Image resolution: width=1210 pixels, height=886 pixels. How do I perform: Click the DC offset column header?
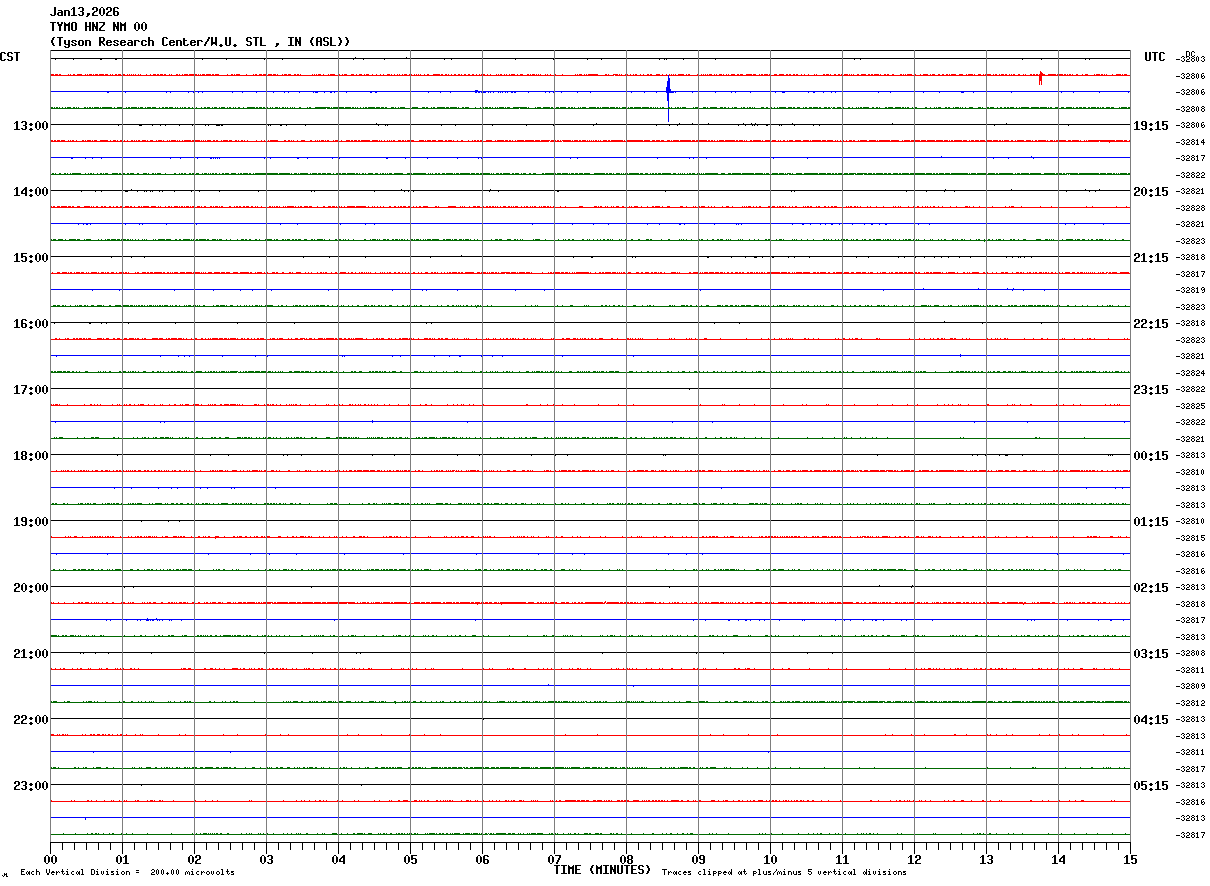(1190, 54)
